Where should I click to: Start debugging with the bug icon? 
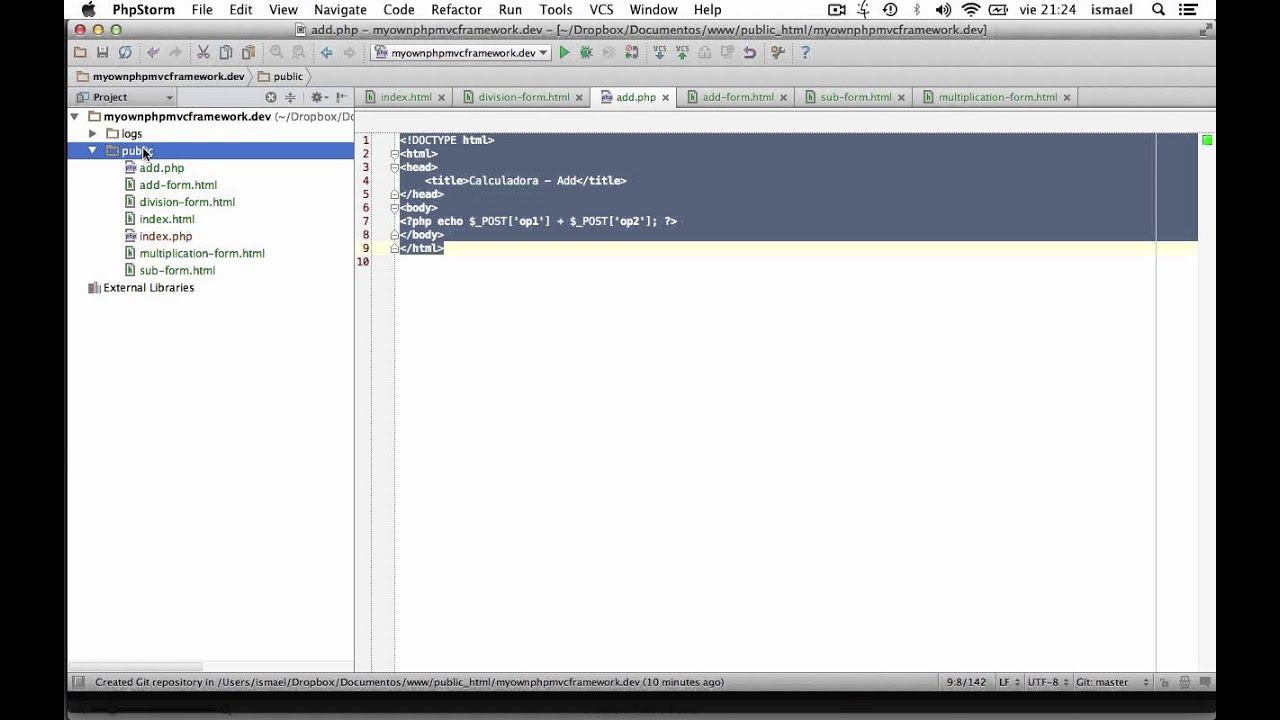586,52
